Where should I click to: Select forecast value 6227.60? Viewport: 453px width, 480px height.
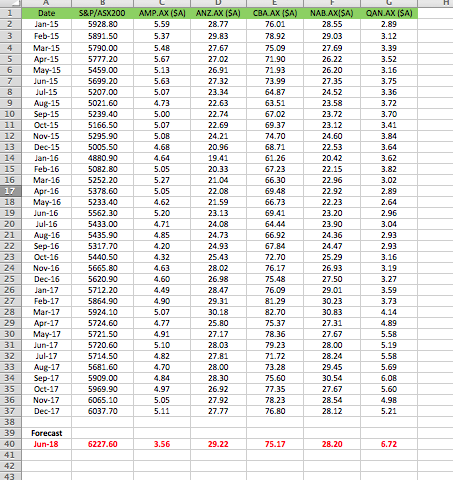tap(102, 444)
